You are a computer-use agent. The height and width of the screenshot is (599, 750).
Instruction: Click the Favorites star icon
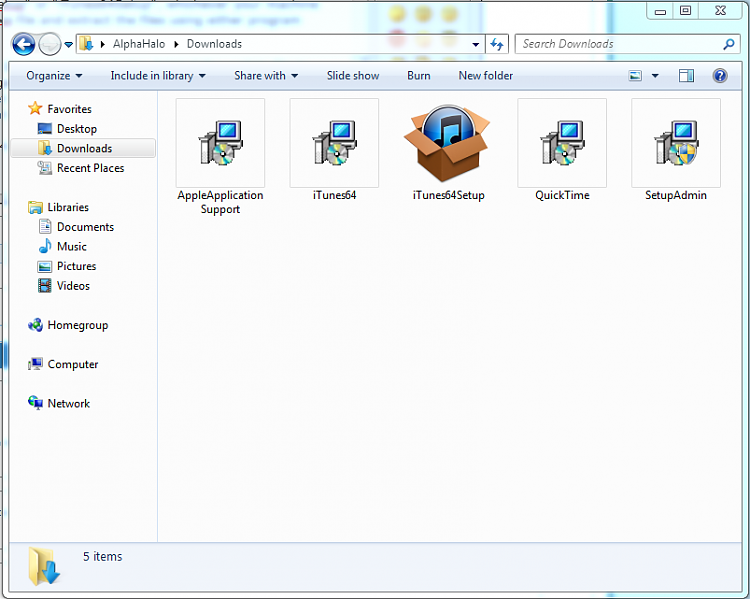point(35,108)
